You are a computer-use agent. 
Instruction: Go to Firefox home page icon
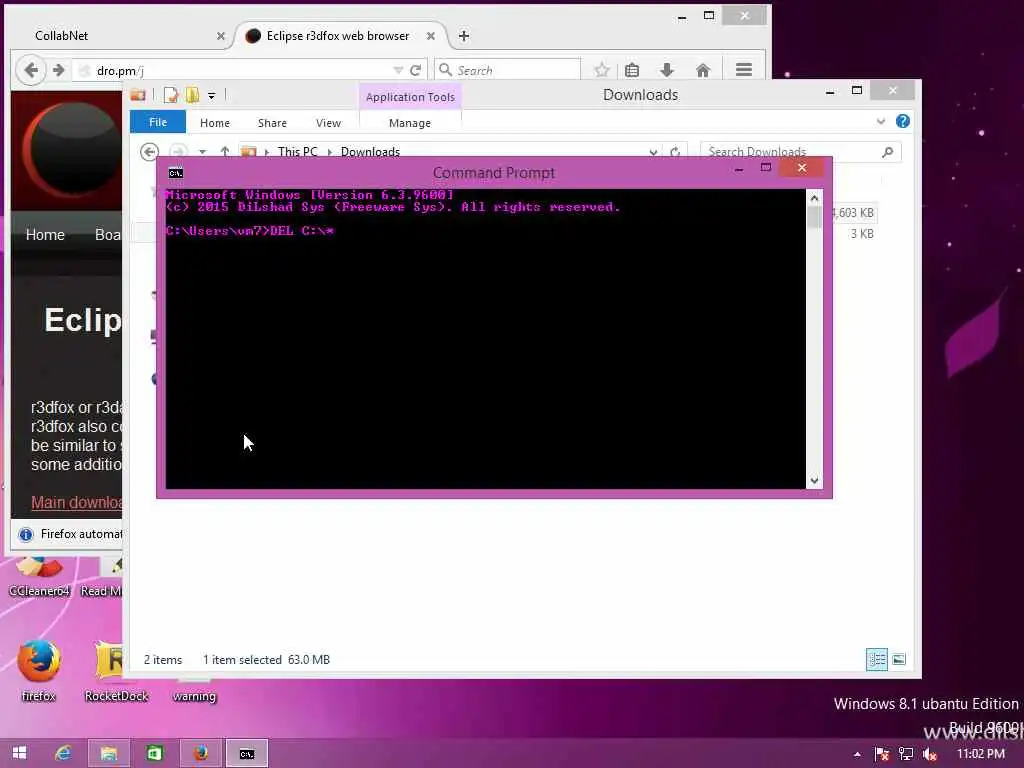(703, 70)
